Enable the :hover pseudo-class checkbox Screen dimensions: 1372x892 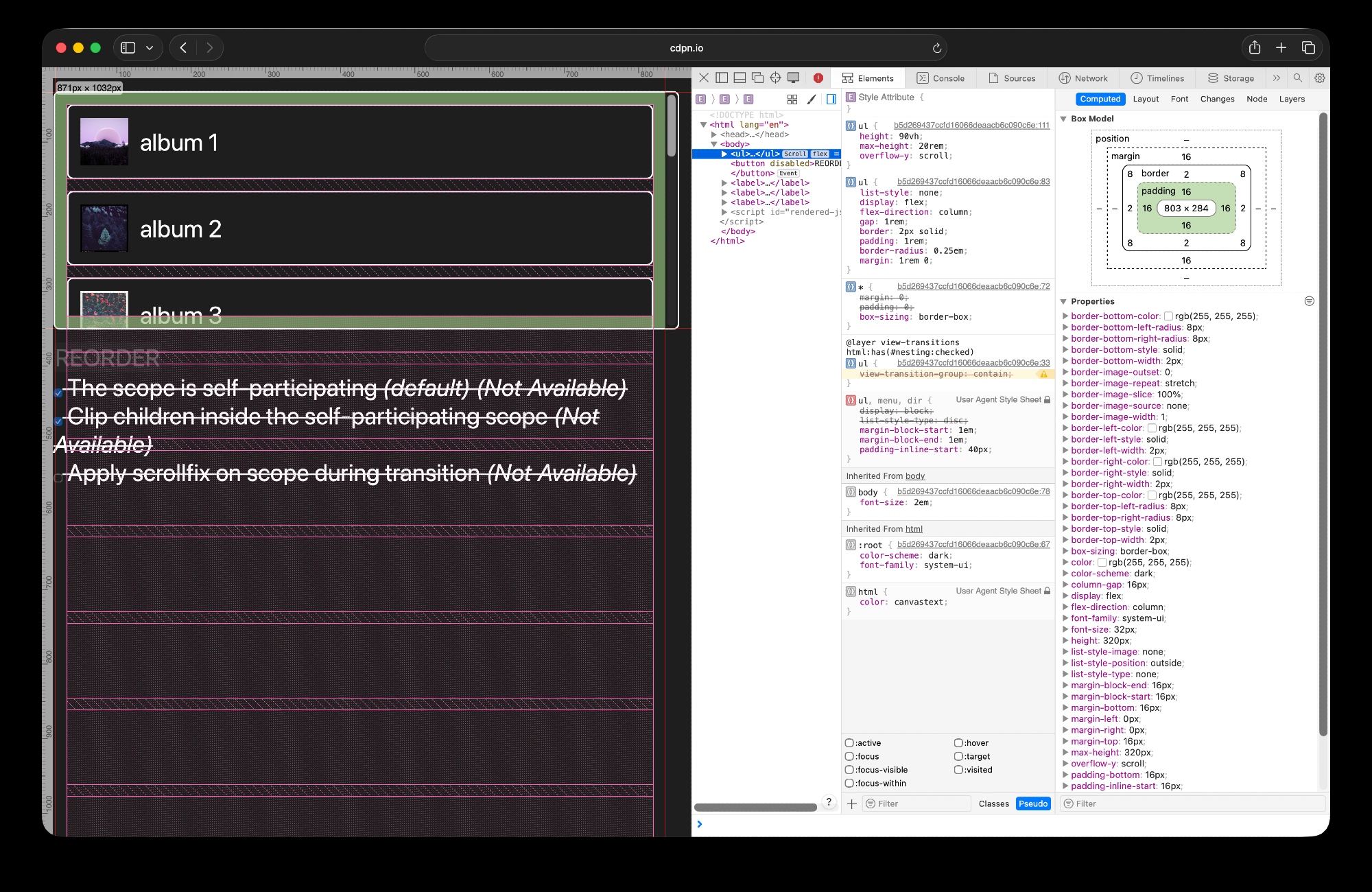[958, 743]
